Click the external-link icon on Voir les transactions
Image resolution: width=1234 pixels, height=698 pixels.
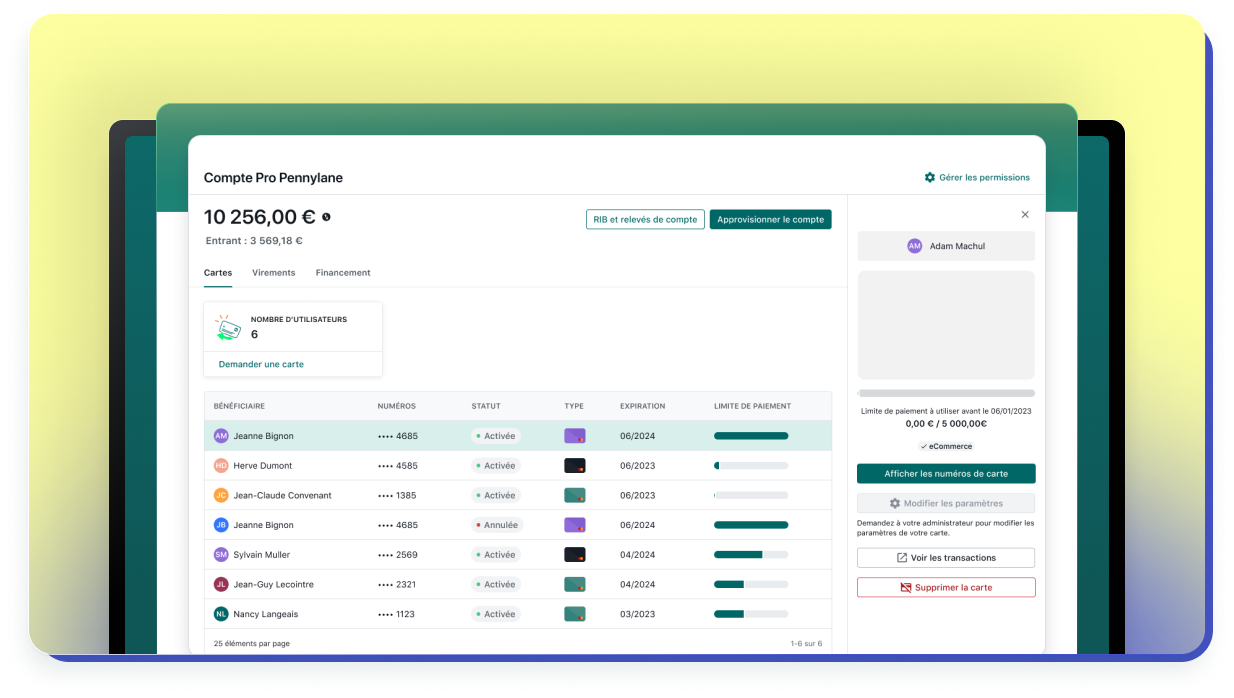[x=902, y=558]
